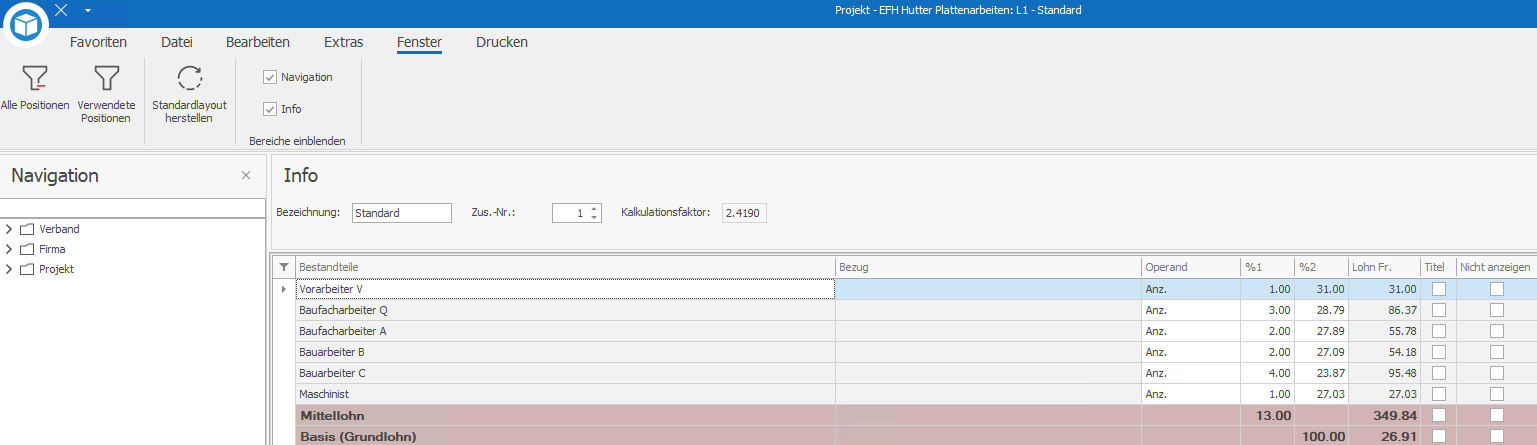1537x445 pixels.
Task: Increase Zus.-Nr. with the up arrow
Action: pyautogui.click(x=594, y=208)
